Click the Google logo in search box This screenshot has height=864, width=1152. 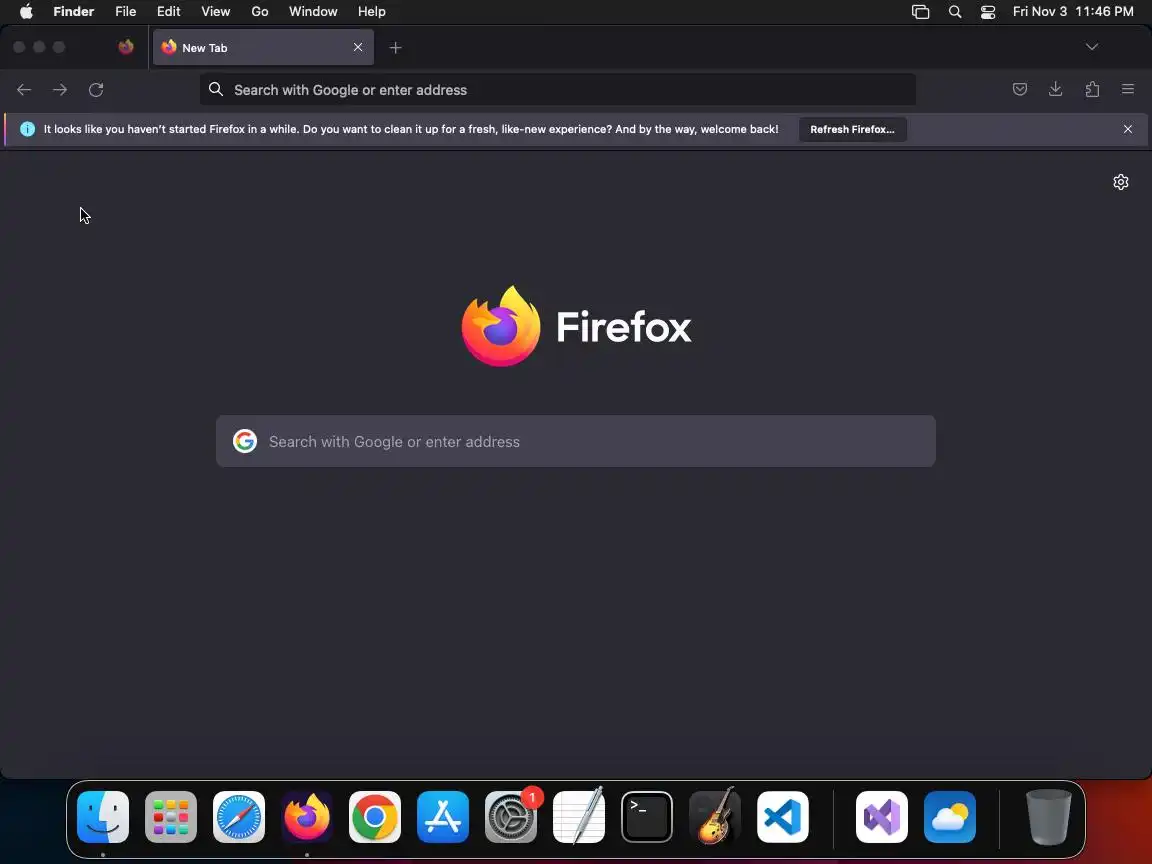pyautogui.click(x=245, y=442)
